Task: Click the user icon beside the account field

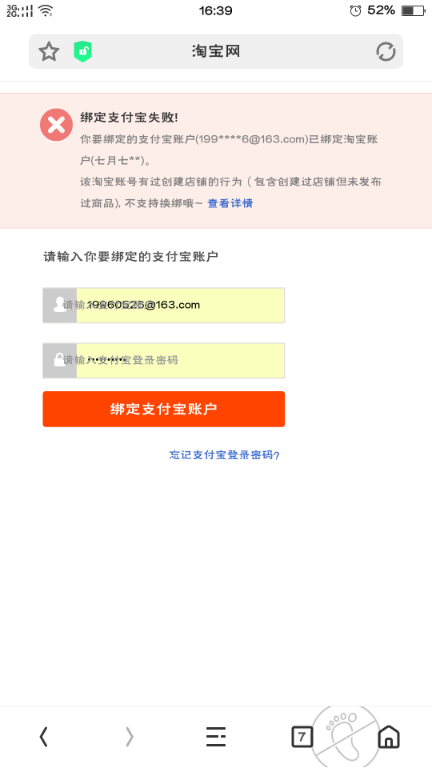Action: (60, 305)
